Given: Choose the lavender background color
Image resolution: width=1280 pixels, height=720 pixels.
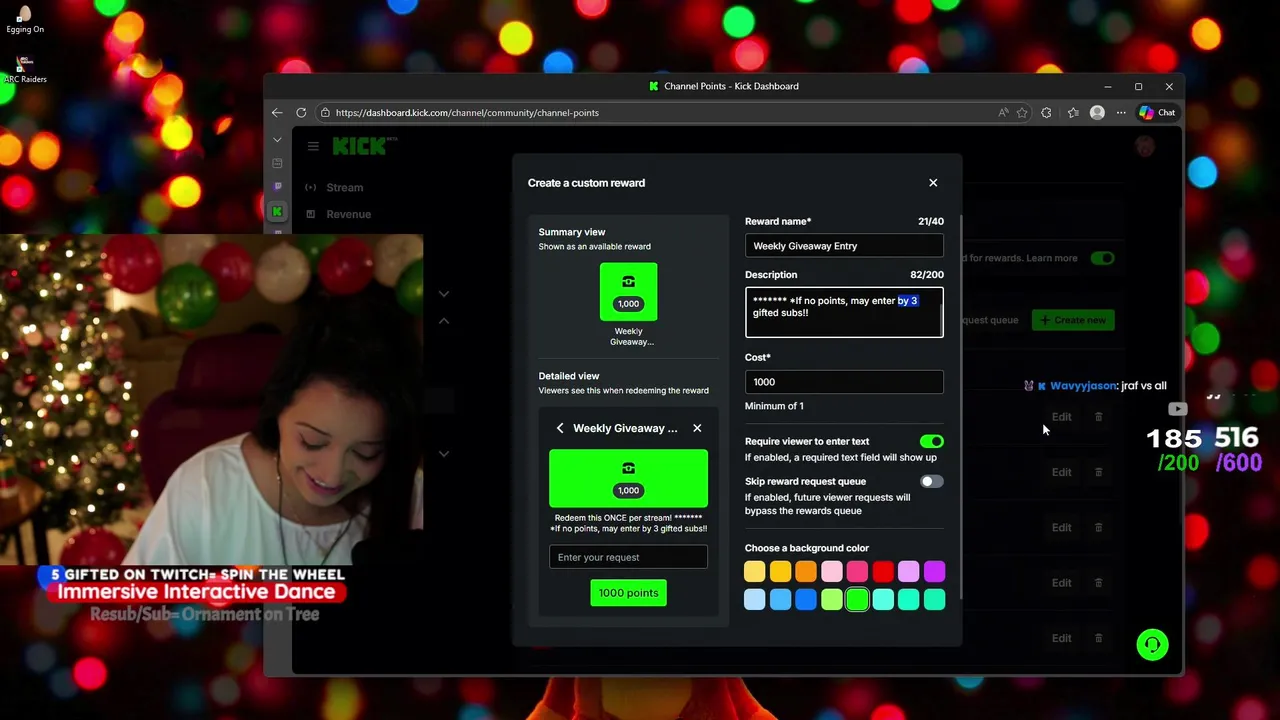Looking at the screenshot, I should coord(908,572).
